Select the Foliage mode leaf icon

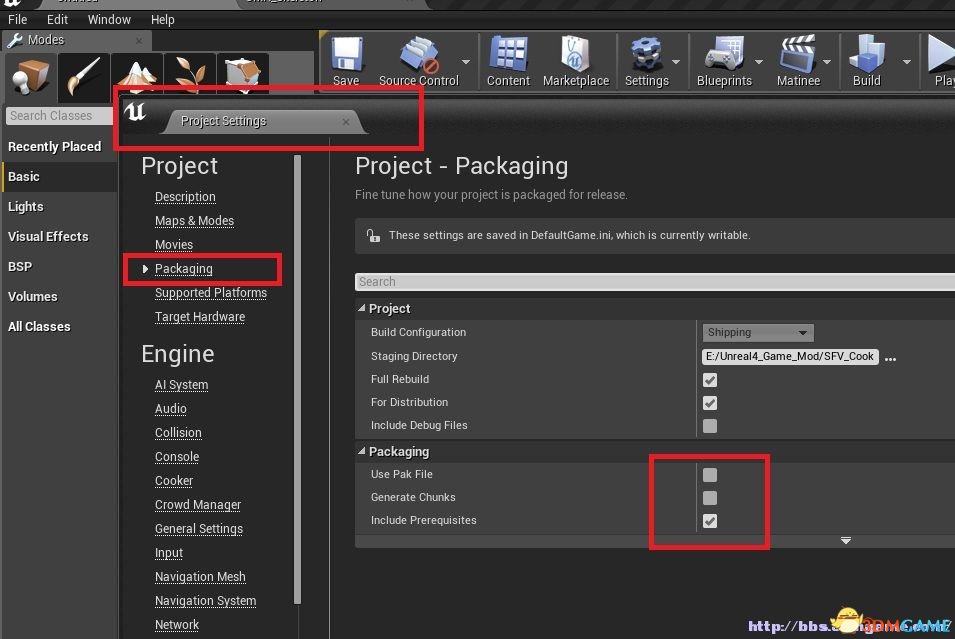coord(190,74)
